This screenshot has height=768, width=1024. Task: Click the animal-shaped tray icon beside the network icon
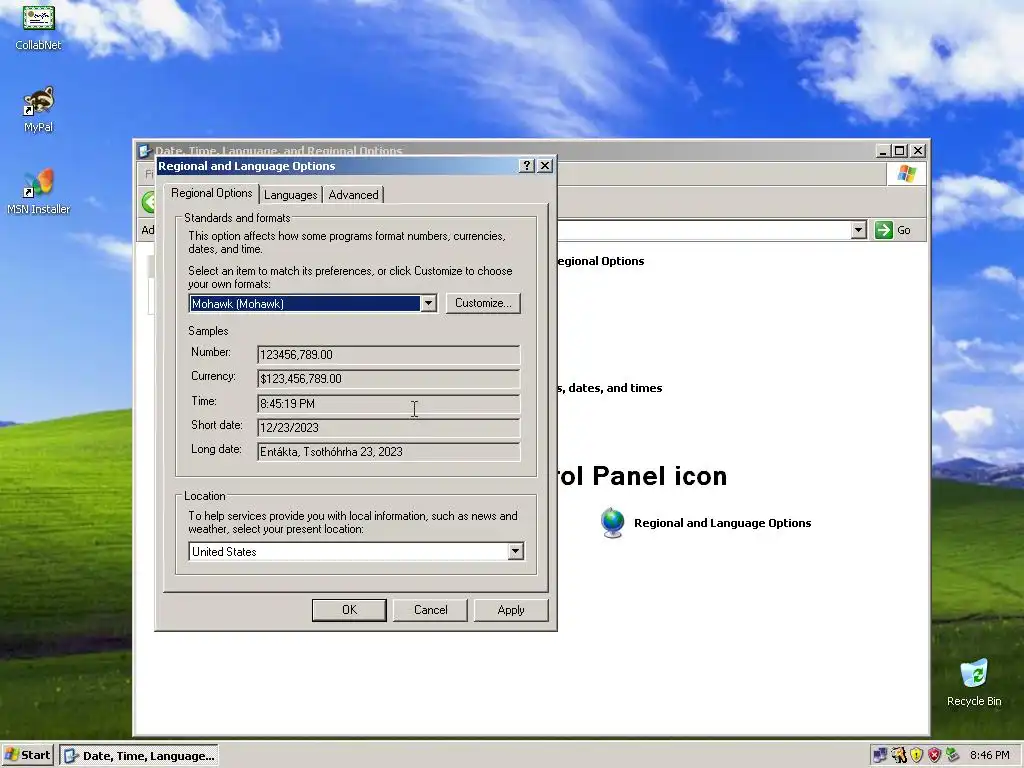(x=899, y=755)
